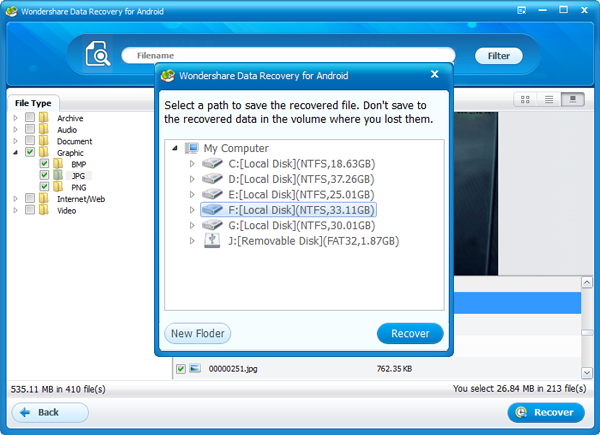Click the F: local disk drive icon

(x=212, y=210)
